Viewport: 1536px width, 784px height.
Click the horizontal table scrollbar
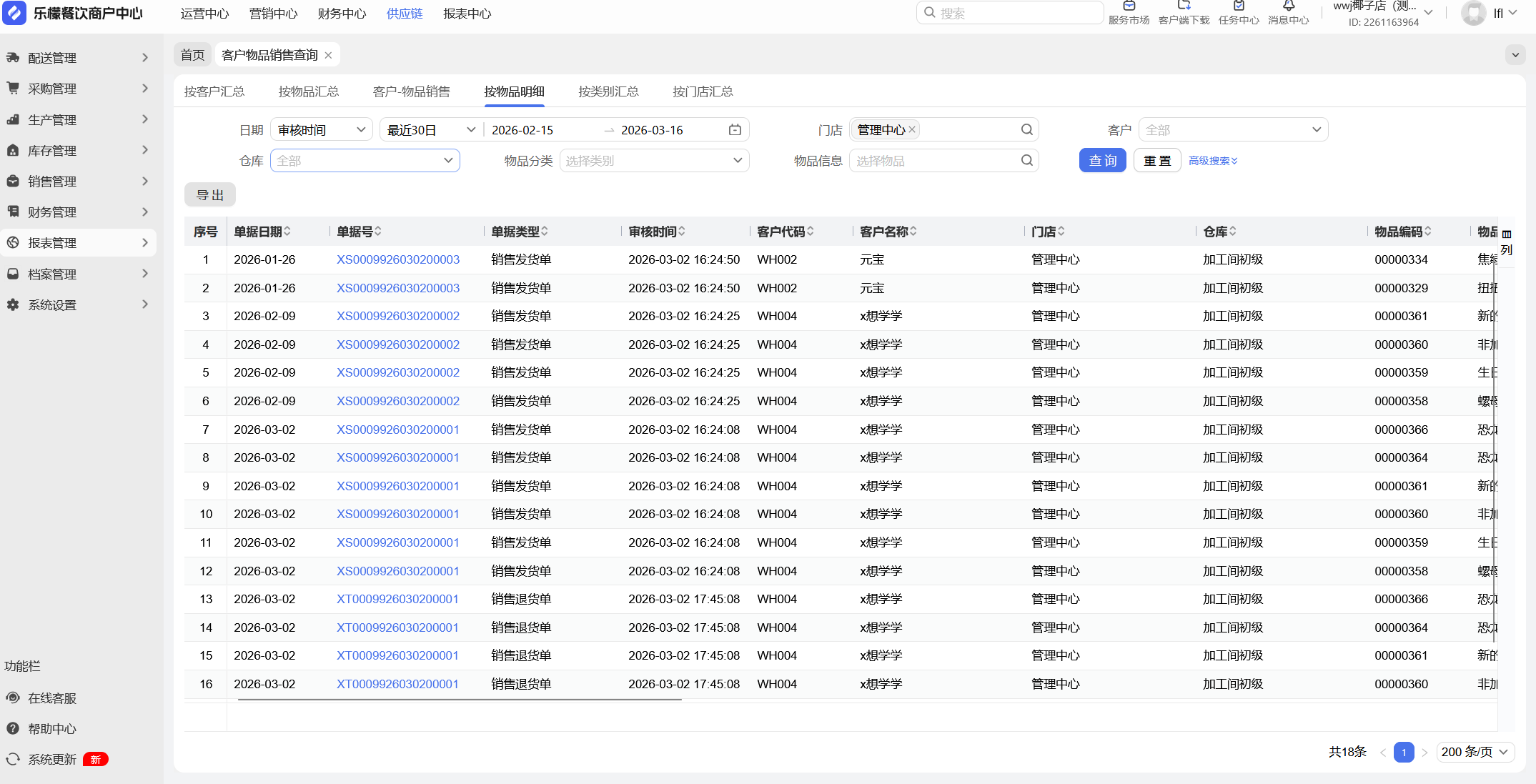coord(459,700)
